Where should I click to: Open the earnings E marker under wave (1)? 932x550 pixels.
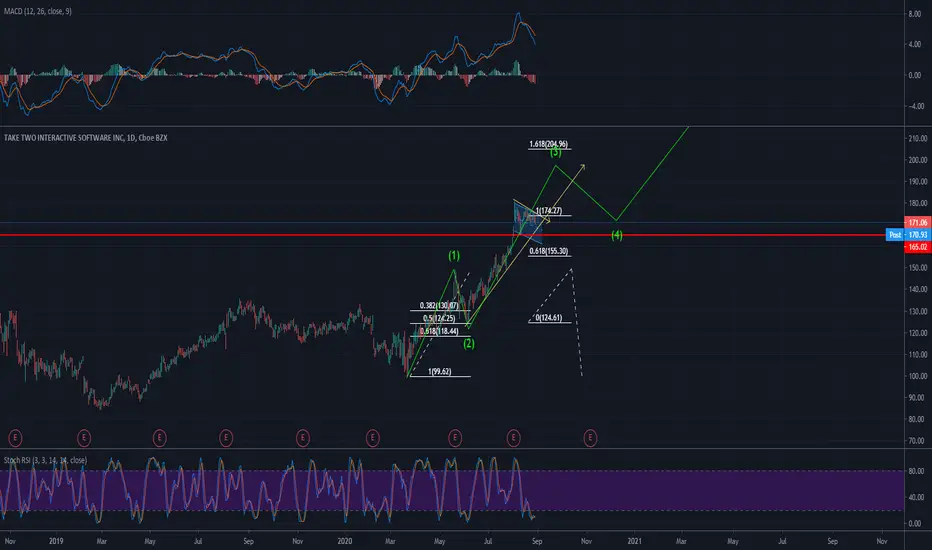[x=455, y=439]
